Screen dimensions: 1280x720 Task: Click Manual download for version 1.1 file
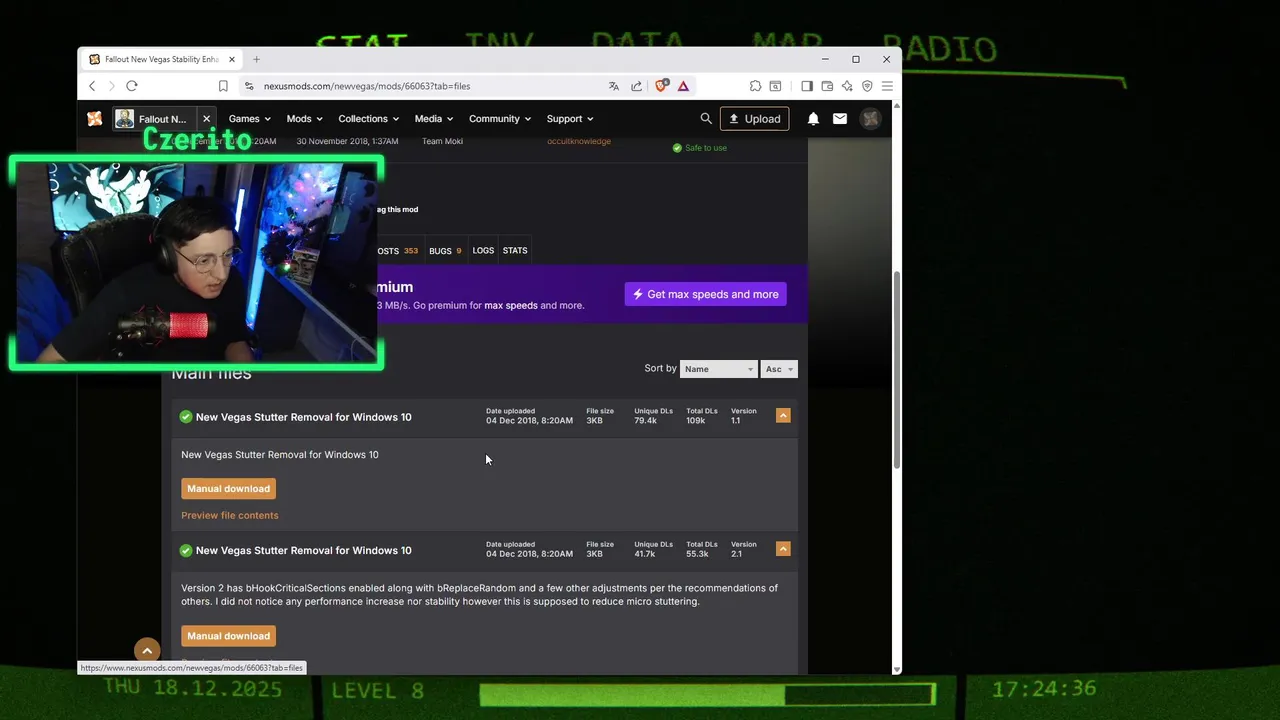pyautogui.click(x=228, y=489)
